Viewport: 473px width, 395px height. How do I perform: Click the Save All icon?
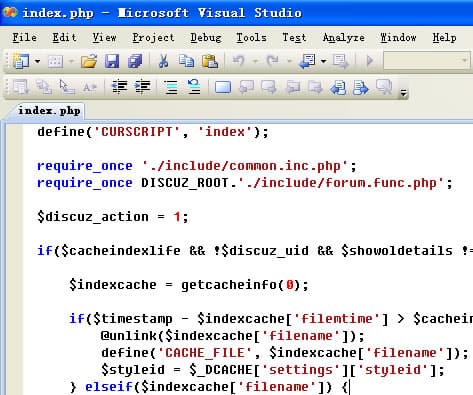(x=135, y=61)
